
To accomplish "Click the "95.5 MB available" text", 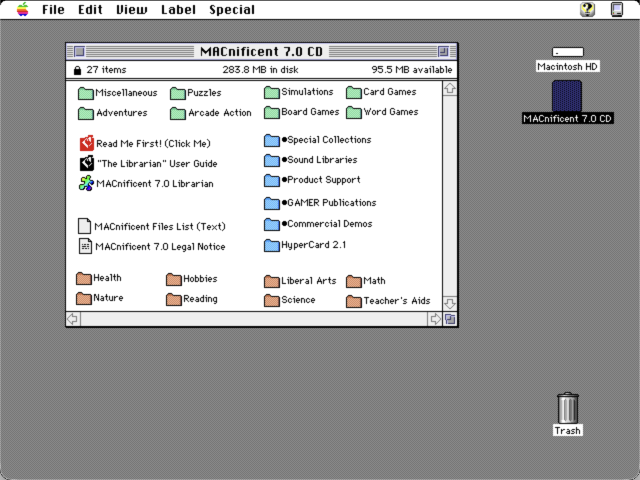I will 411,70.
